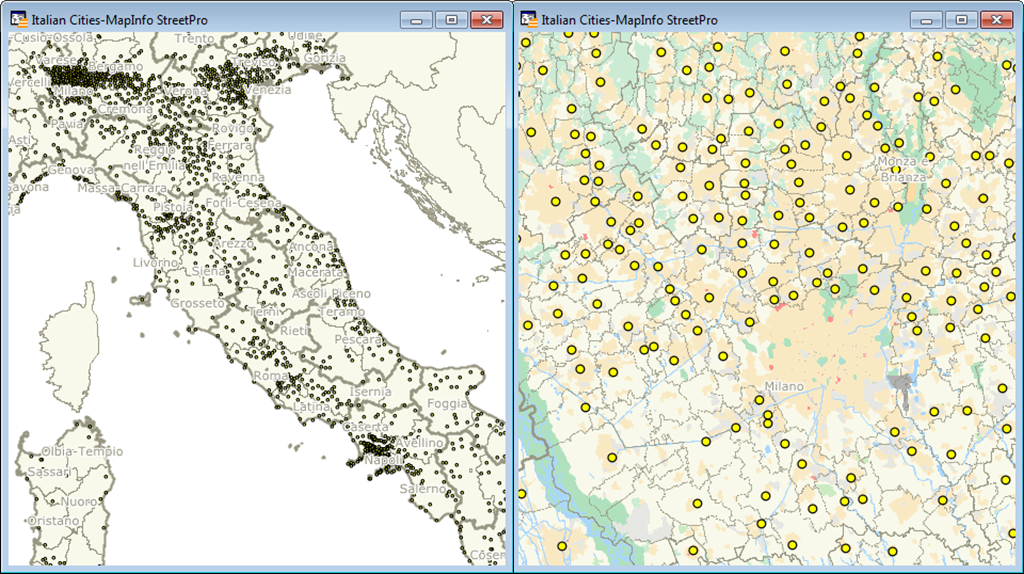The height and width of the screenshot is (574, 1024).
Task: Maximize the right Italian Cities window
Action: tap(961, 20)
